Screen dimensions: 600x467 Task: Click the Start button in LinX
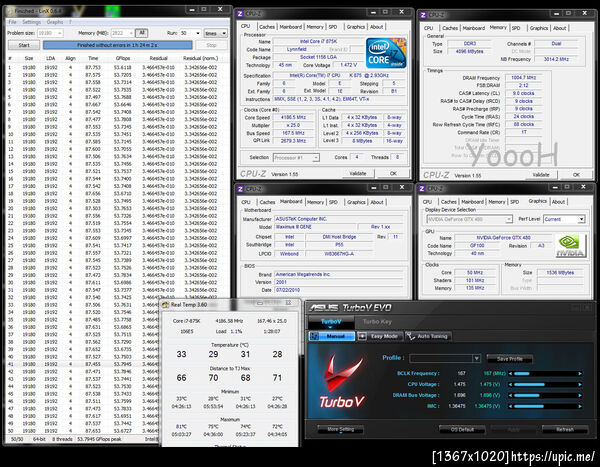click(24, 45)
